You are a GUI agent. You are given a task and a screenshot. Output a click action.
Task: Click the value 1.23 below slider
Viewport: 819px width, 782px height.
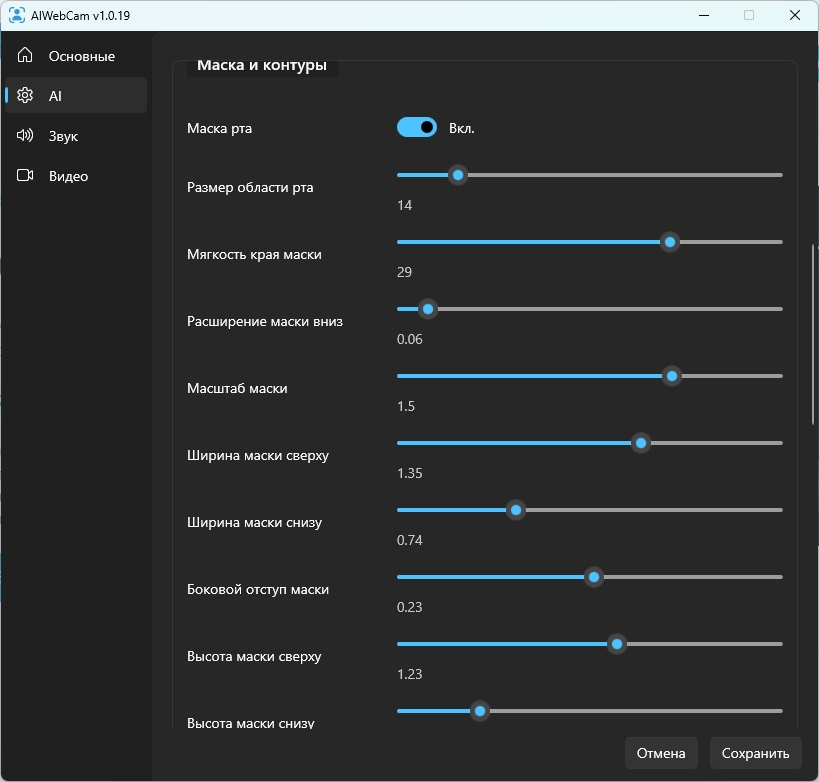(x=410, y=674)
